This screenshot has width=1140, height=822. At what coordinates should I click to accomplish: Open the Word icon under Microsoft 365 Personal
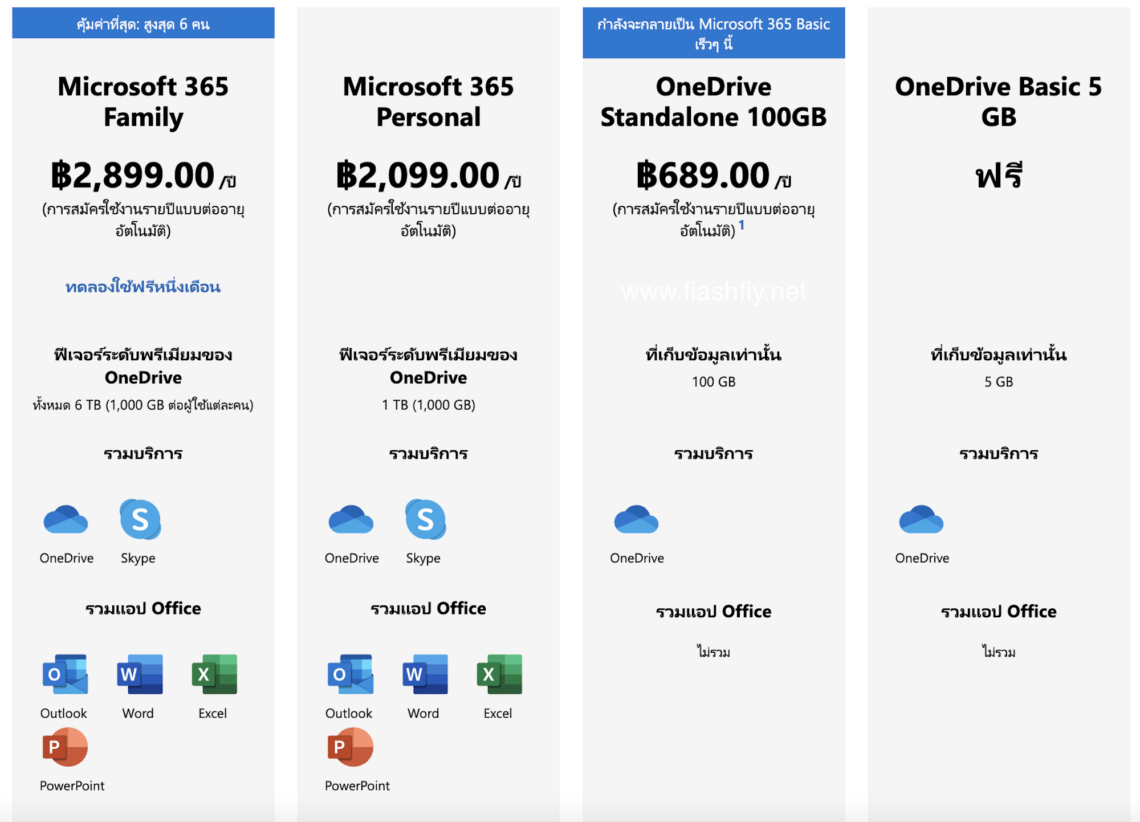click(x=424, y=675)
